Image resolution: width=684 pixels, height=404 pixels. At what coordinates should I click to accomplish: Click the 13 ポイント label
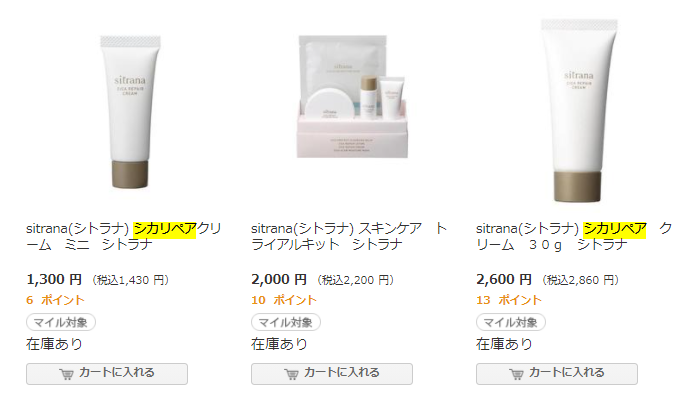point(509,300)
